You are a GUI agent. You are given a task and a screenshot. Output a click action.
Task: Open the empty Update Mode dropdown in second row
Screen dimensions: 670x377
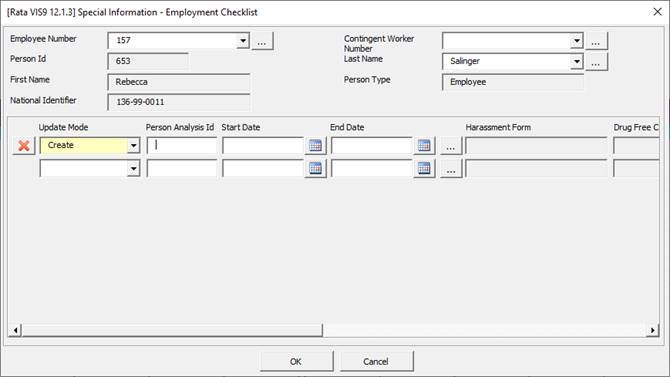pyautogui.click(x=133, y=168)
